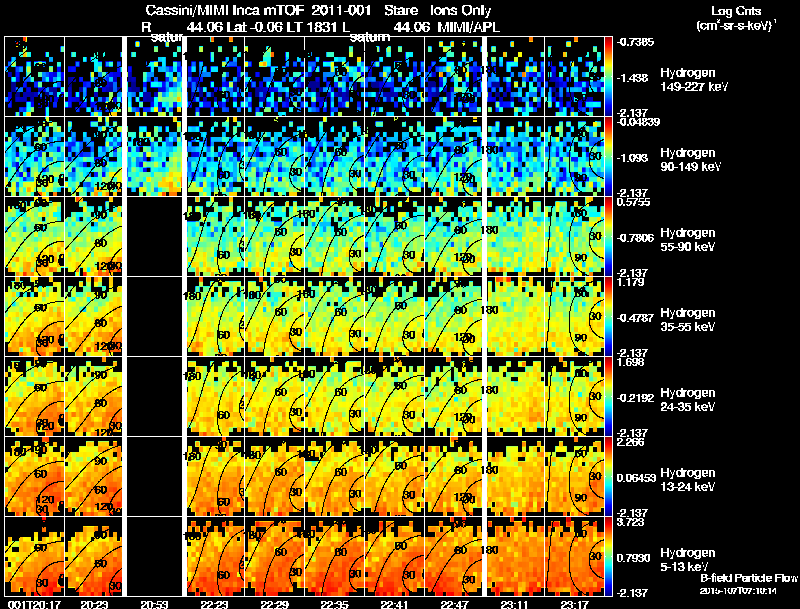Click the 'MIMI/APL' credit text
Viewport: 800px width, 609px height.
[x=468, y=27]
